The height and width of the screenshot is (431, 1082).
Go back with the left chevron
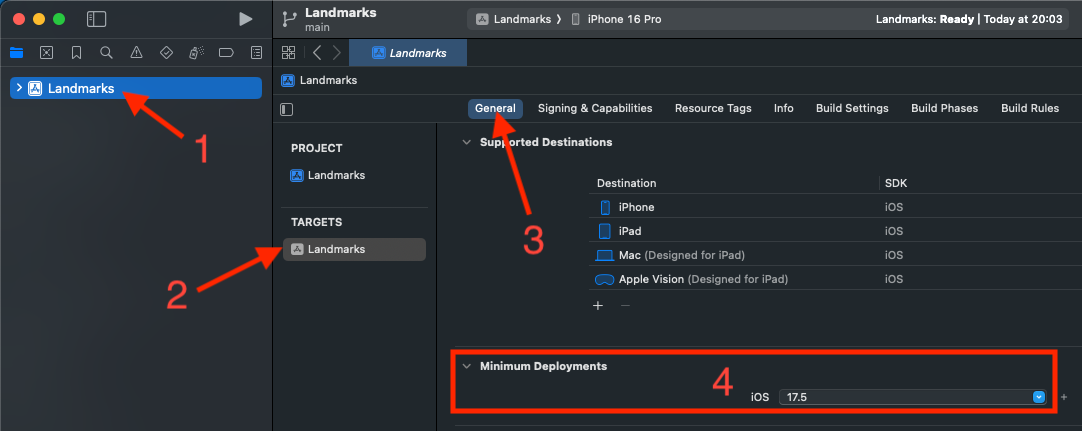tap(317, 52)
